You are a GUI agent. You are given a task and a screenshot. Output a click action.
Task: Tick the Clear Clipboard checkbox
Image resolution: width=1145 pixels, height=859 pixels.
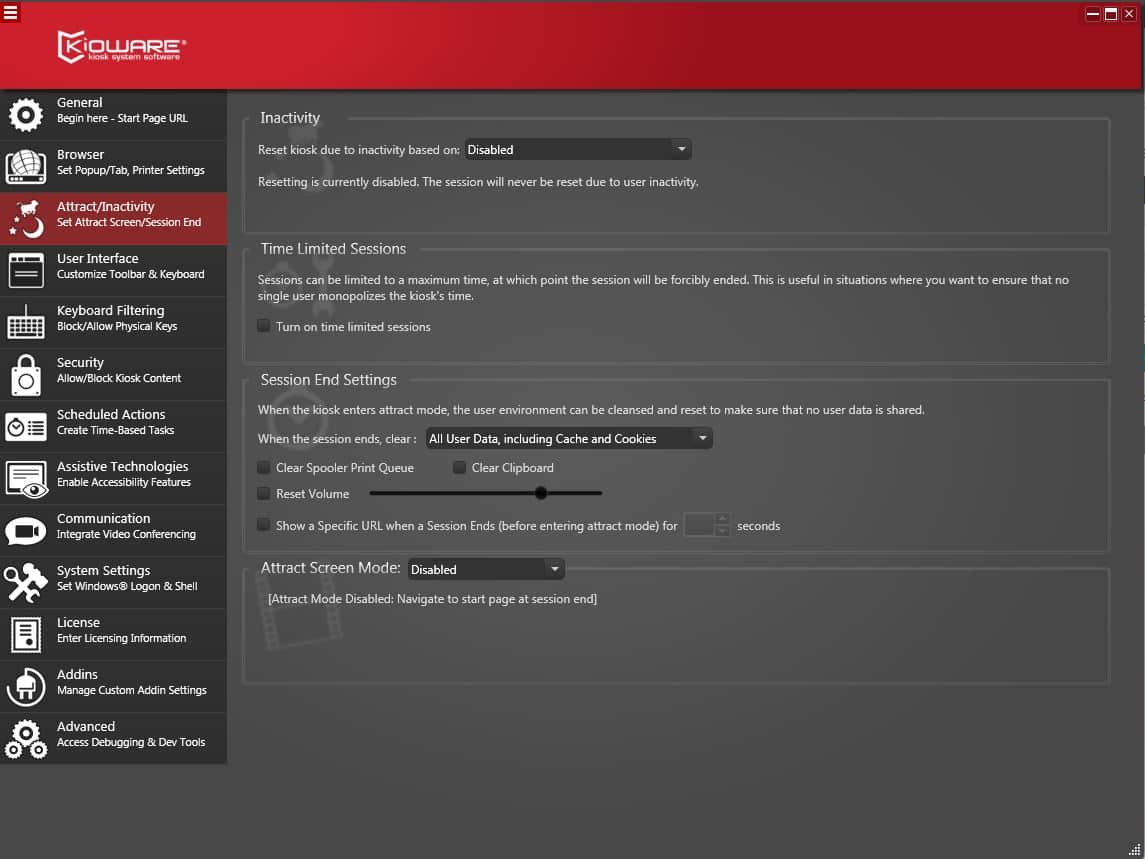pos(460,467)
